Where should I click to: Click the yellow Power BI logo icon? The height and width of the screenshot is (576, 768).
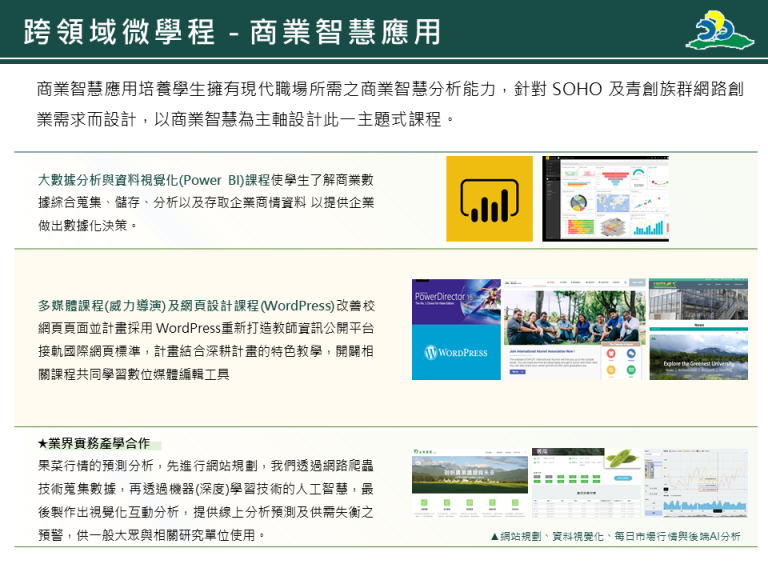[x=489, y=198]
